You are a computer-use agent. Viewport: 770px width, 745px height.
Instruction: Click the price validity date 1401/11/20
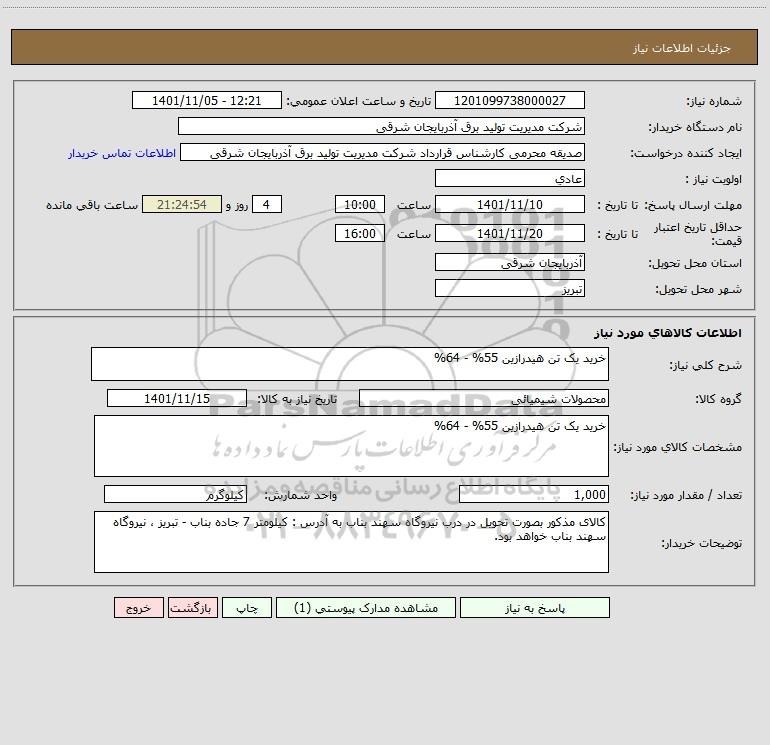[x=510, y=233]
